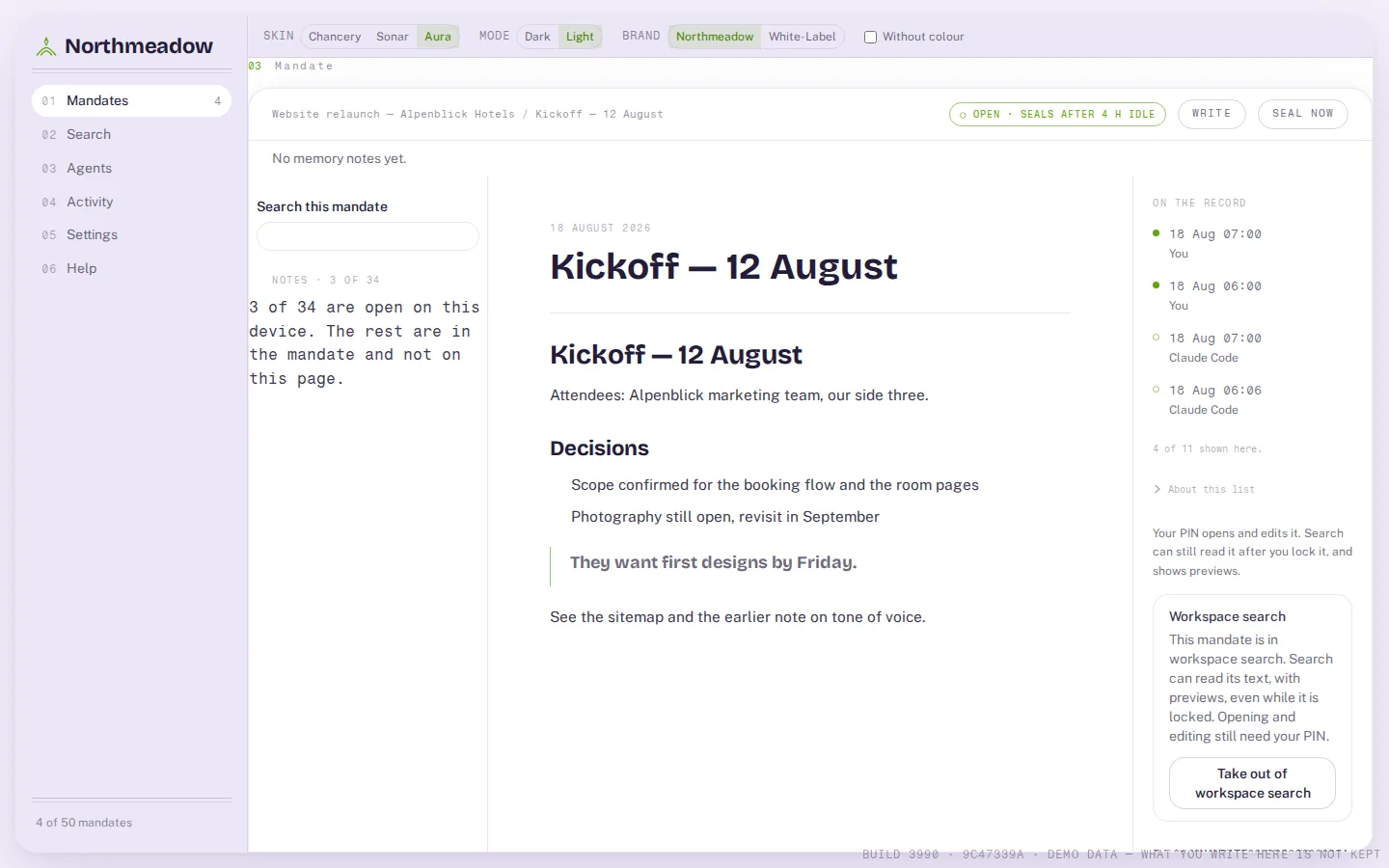The height and width of the screenshot is (868, 1389).
Task: Switch mode to Dark
Action: (537, 37)
